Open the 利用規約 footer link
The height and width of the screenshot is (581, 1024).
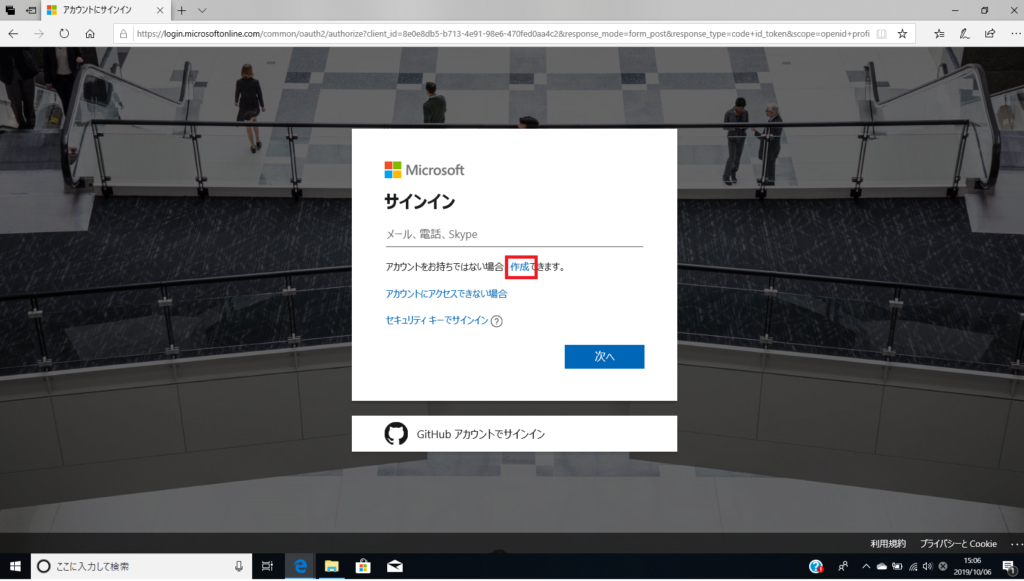click(888, 544)
